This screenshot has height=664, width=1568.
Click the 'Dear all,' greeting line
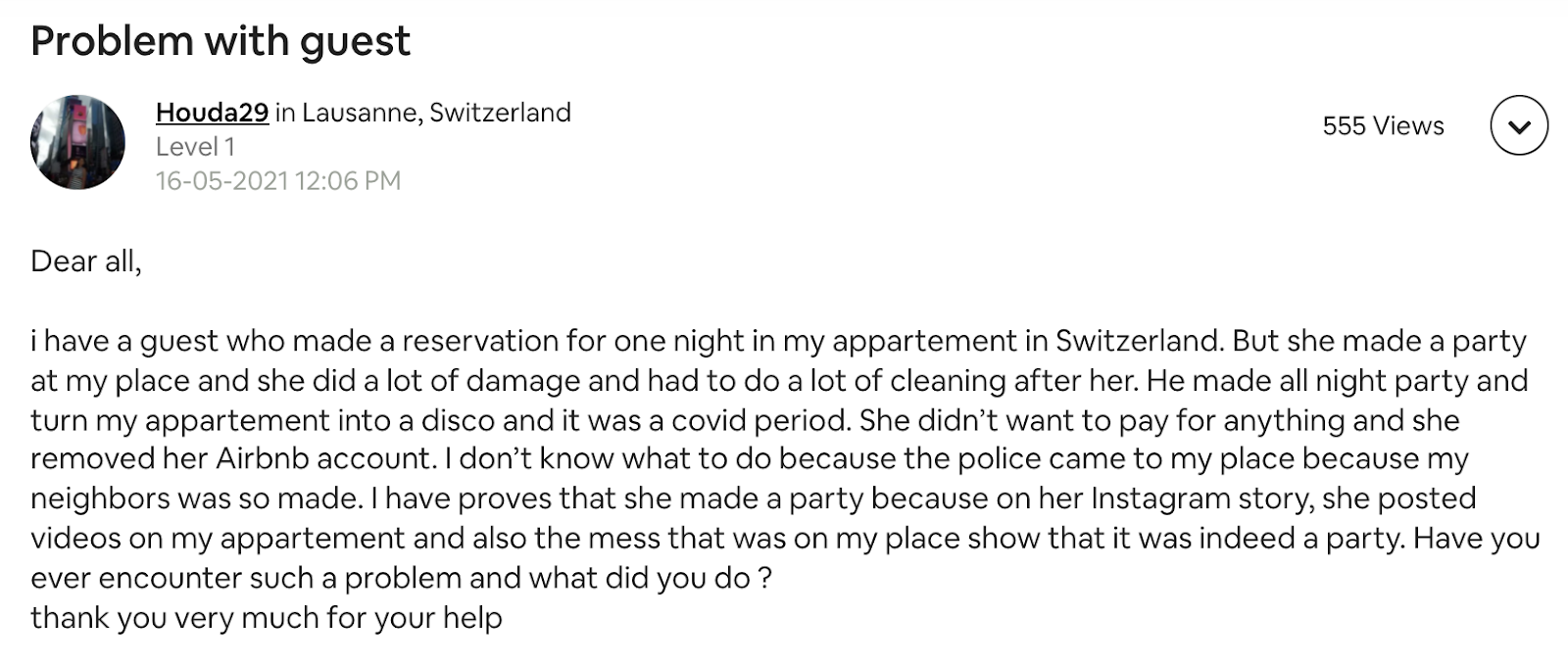(86, 261)
